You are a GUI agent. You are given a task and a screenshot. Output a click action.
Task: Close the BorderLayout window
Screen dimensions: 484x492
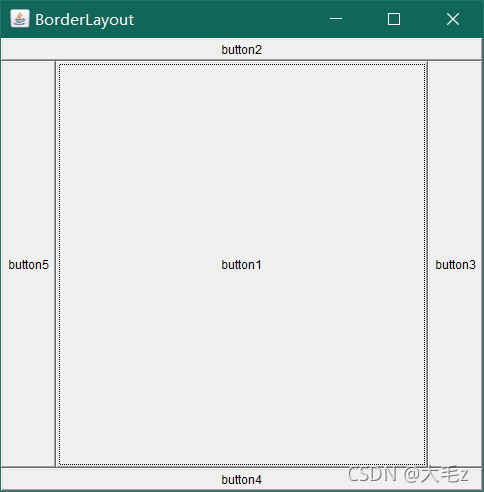pos(453,19)
